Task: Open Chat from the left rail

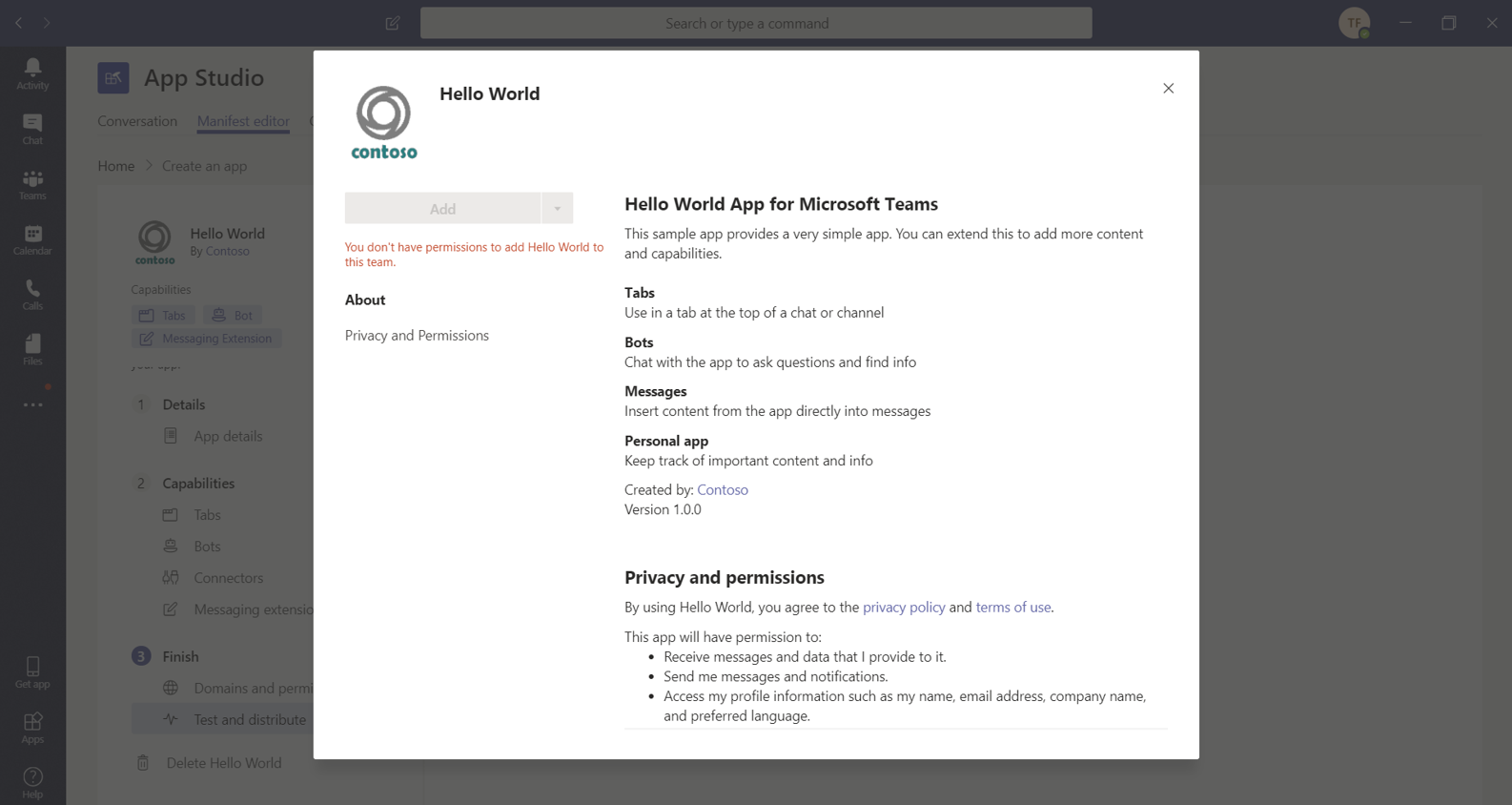Action: tap(32, 129)
